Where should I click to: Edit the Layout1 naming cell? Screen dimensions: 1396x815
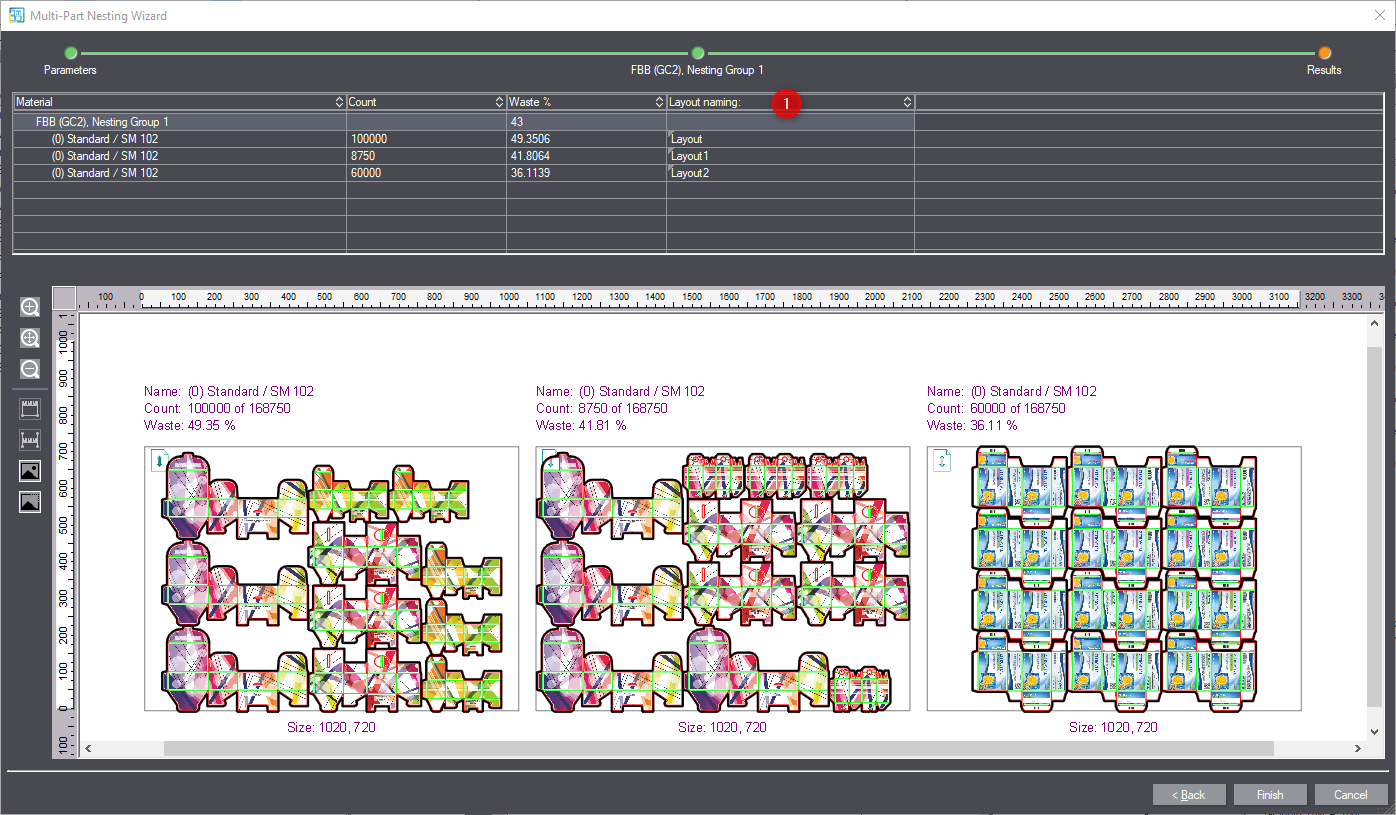tap(789, 156)
